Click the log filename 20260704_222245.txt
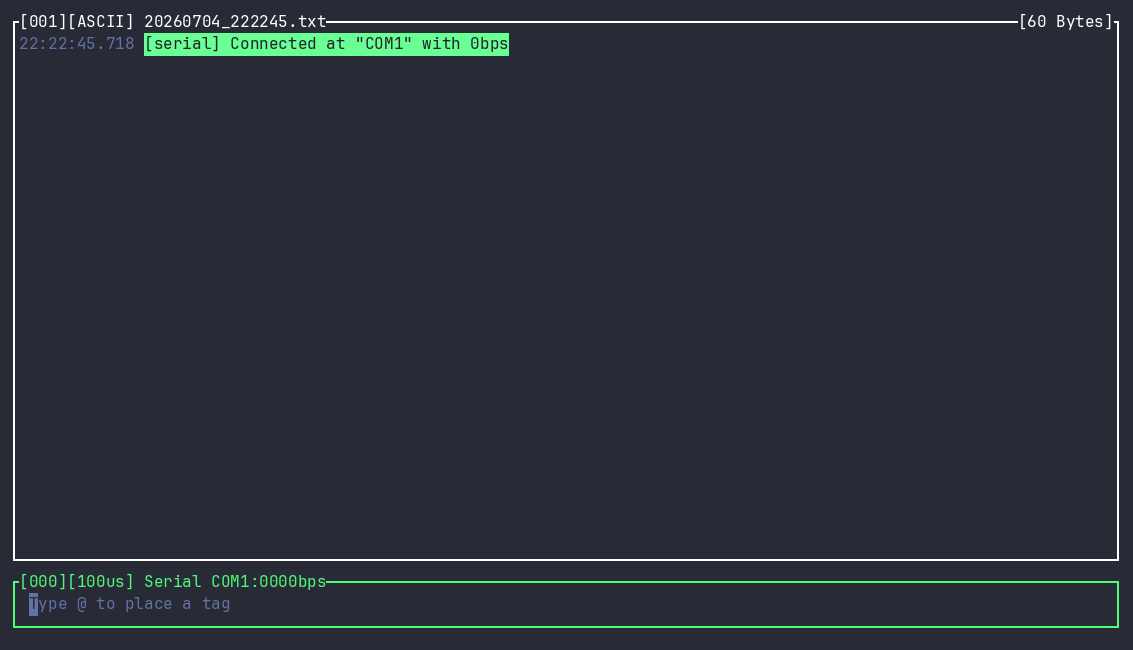The width and height of the screenshot is (1133, 650). pyautogui.click(x=235, y=22)
